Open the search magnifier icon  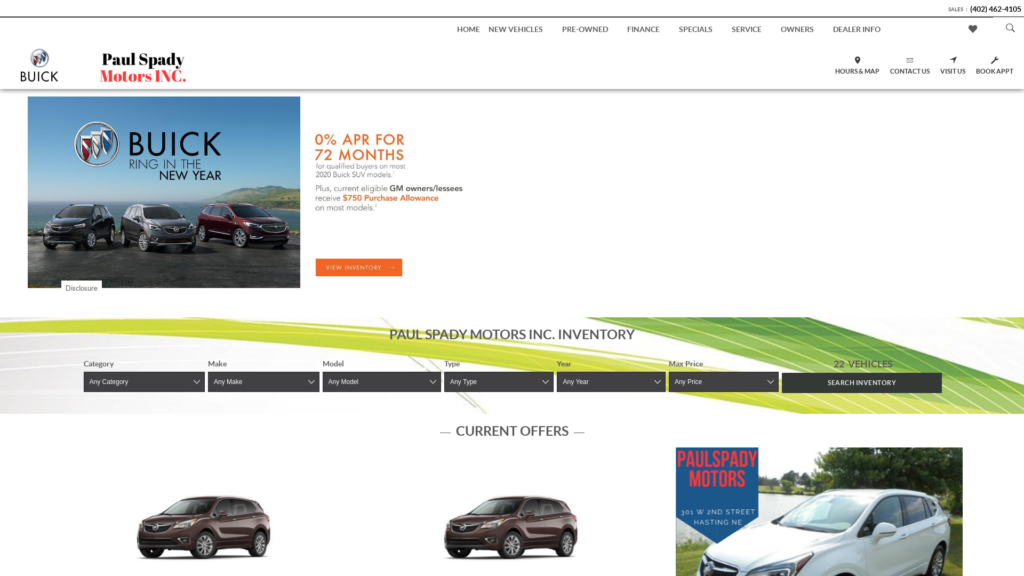pyautogui.click(x=1010, y=28)
